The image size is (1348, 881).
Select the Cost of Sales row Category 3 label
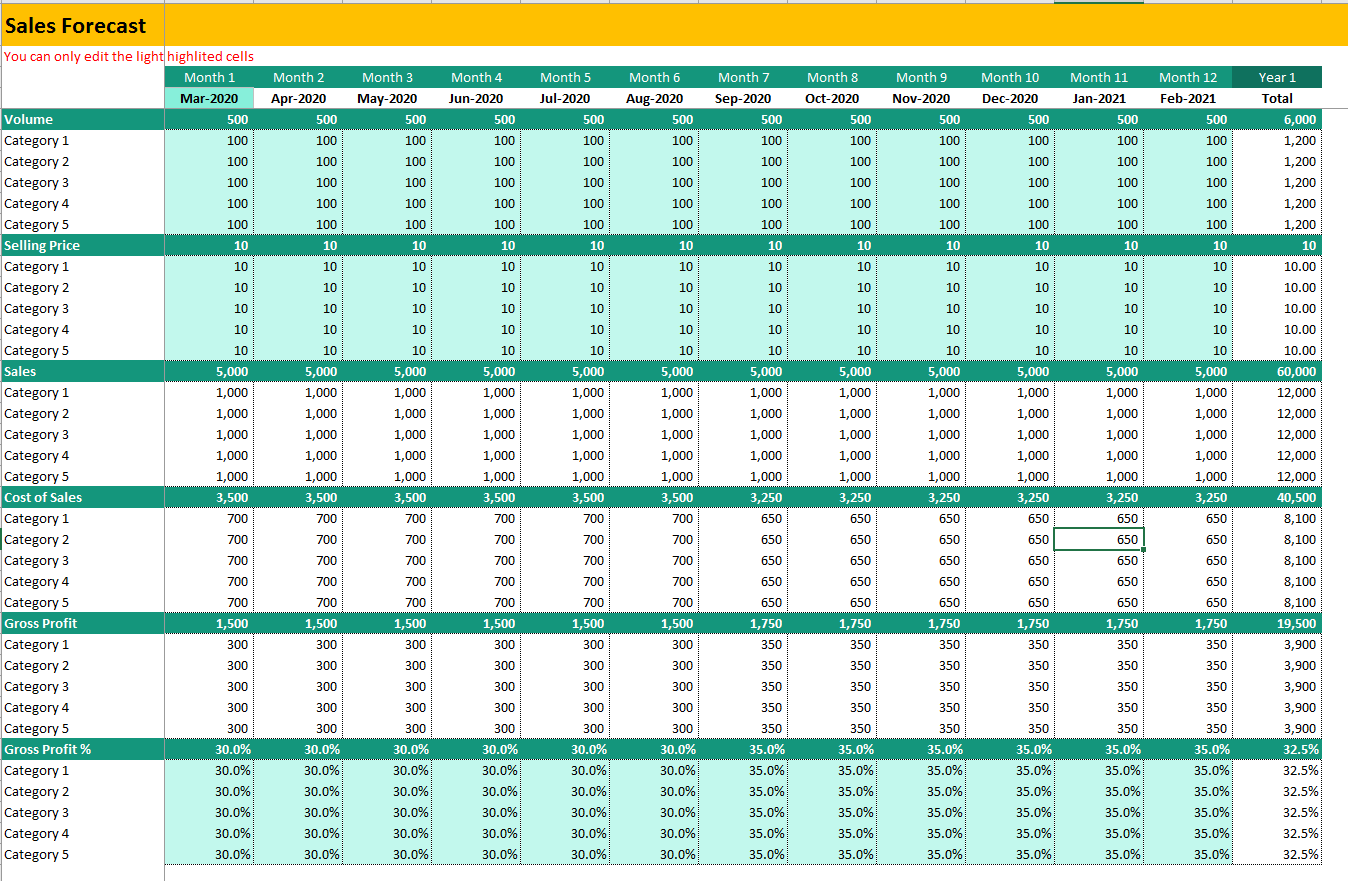[82, 560]
